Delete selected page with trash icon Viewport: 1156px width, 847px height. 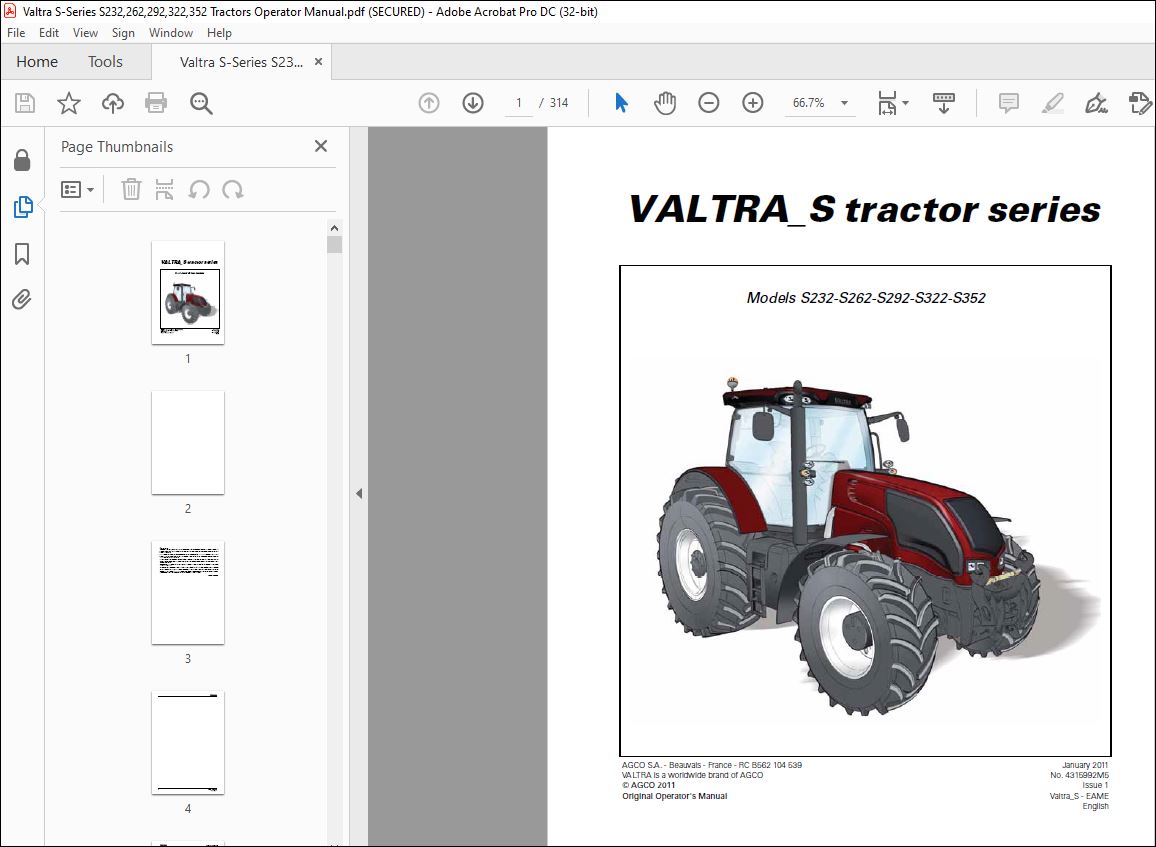pos(131,189)
